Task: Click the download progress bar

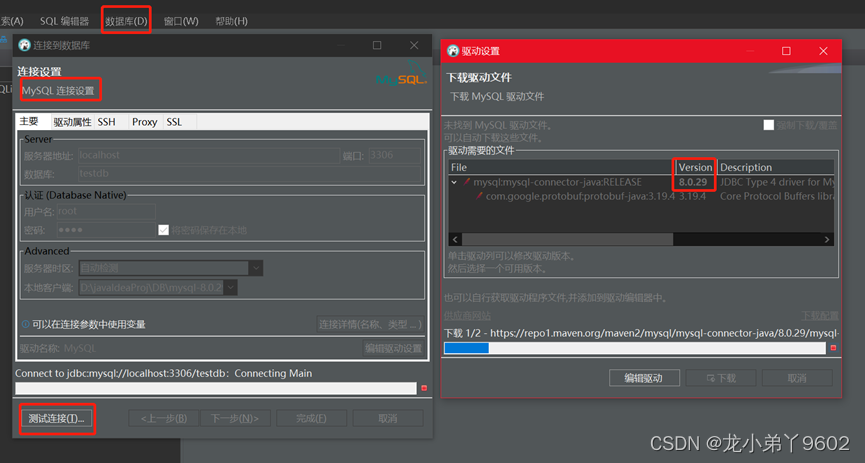Action: tap(635, 348)
